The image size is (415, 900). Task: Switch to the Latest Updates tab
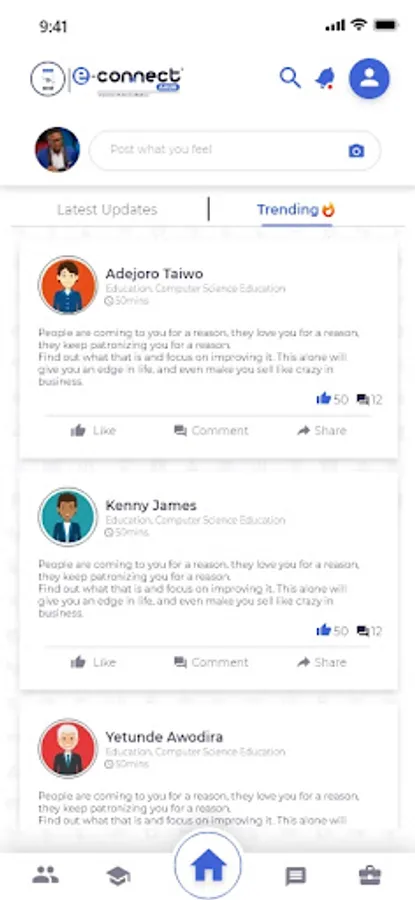(x=107, y=210)
